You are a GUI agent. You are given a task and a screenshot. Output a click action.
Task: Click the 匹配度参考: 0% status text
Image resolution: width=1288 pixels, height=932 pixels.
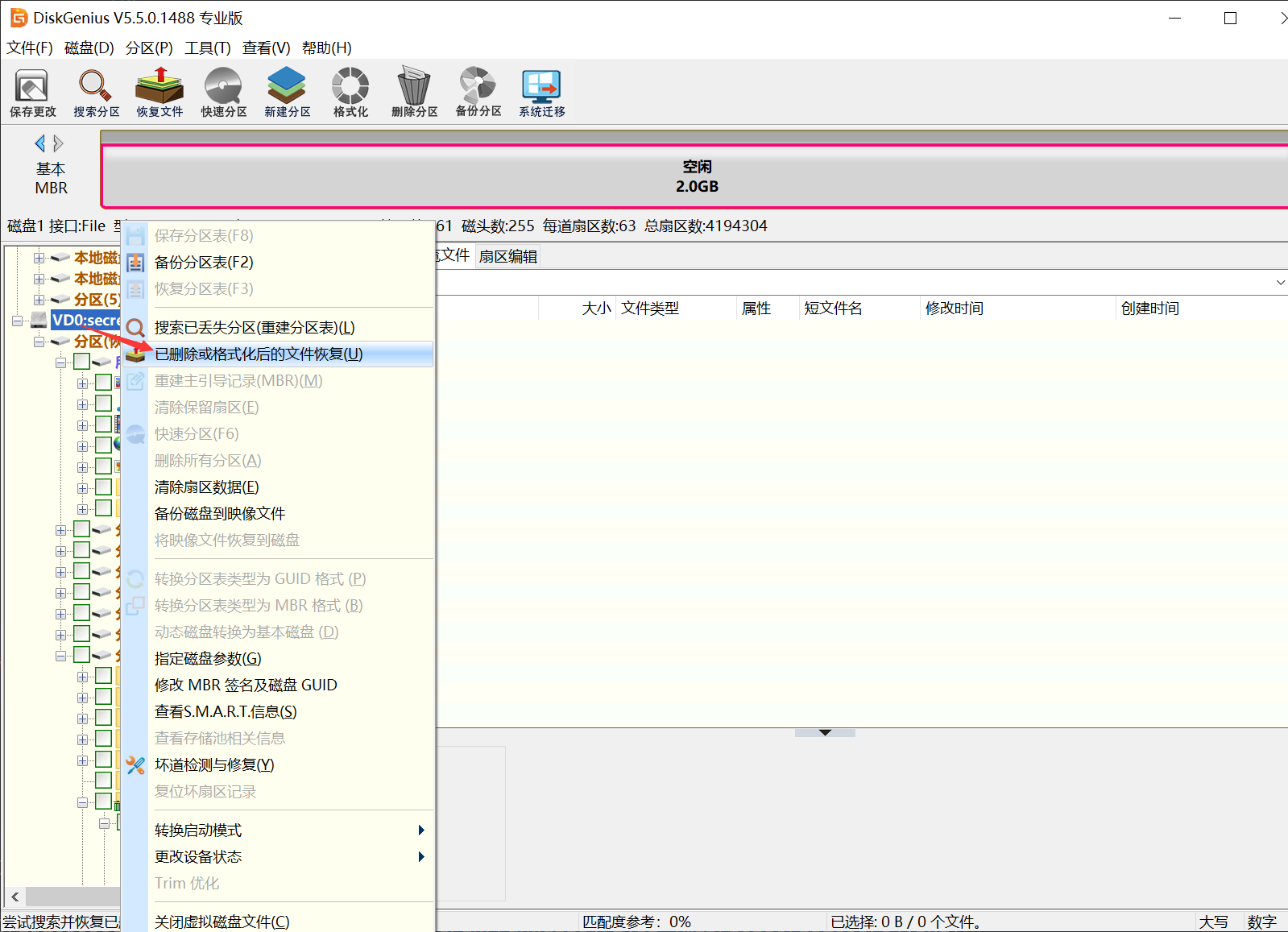(636, 922)
